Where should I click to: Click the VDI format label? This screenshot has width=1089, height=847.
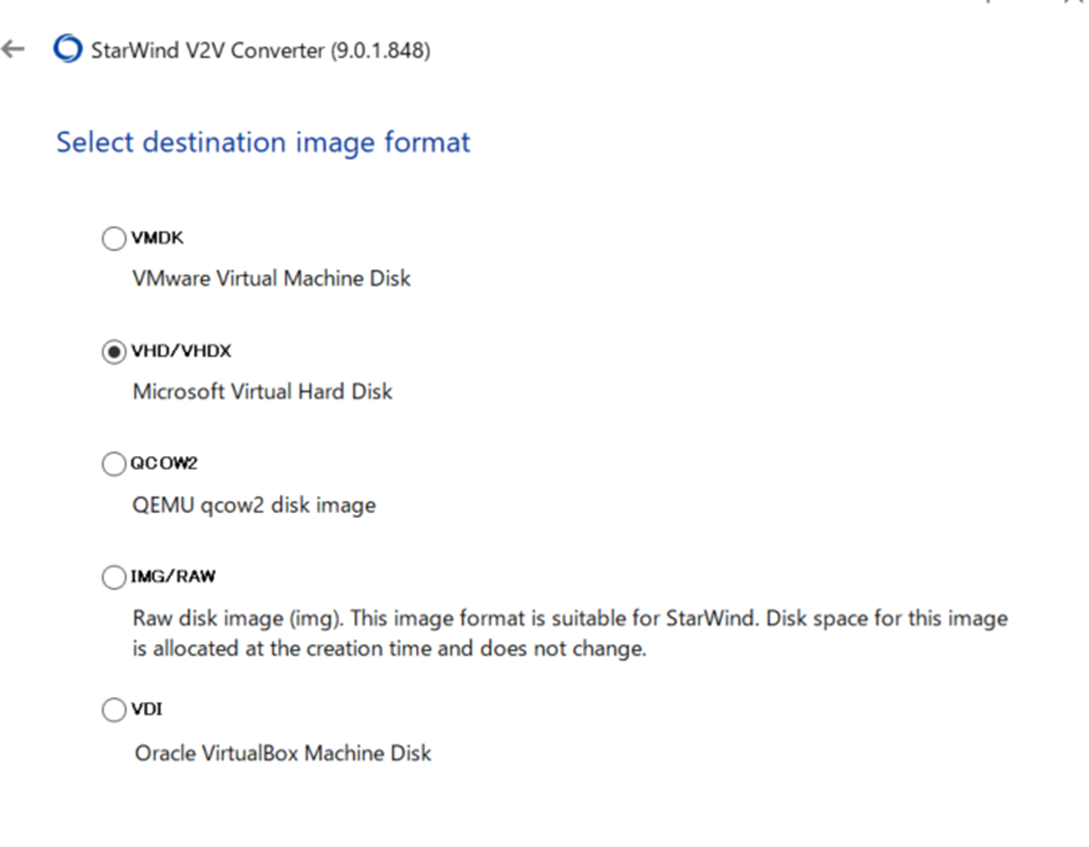pyautogui.click(x=147, y=710)
